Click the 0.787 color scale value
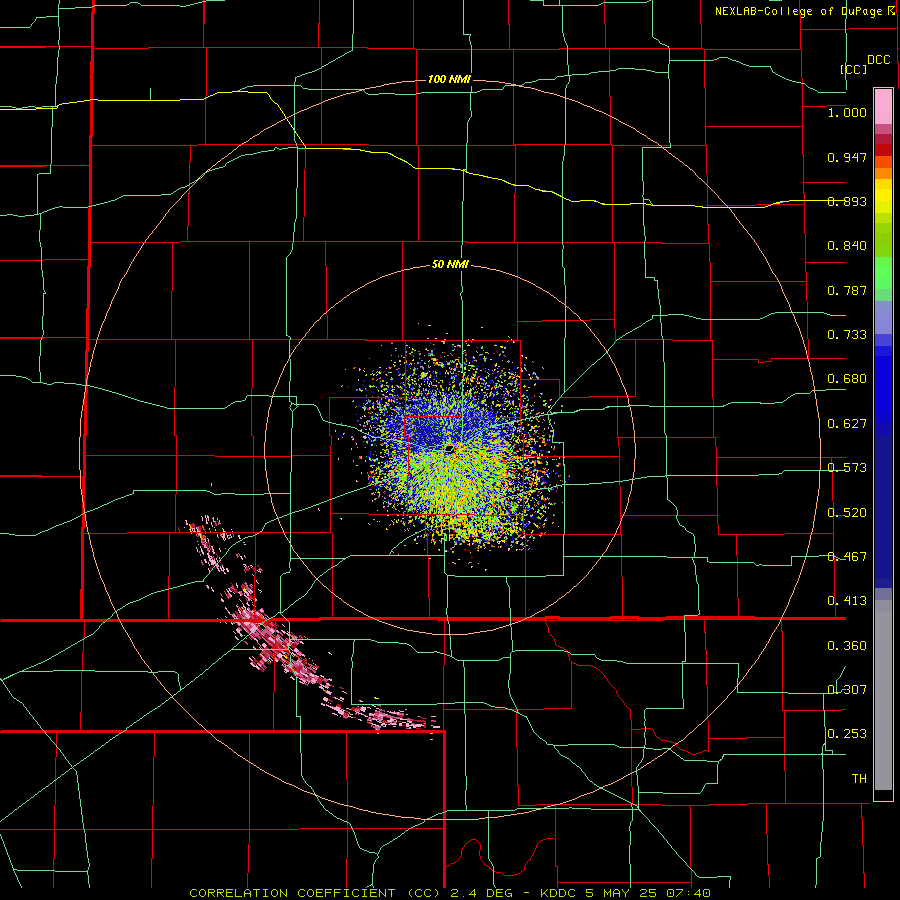 (847, 290)
